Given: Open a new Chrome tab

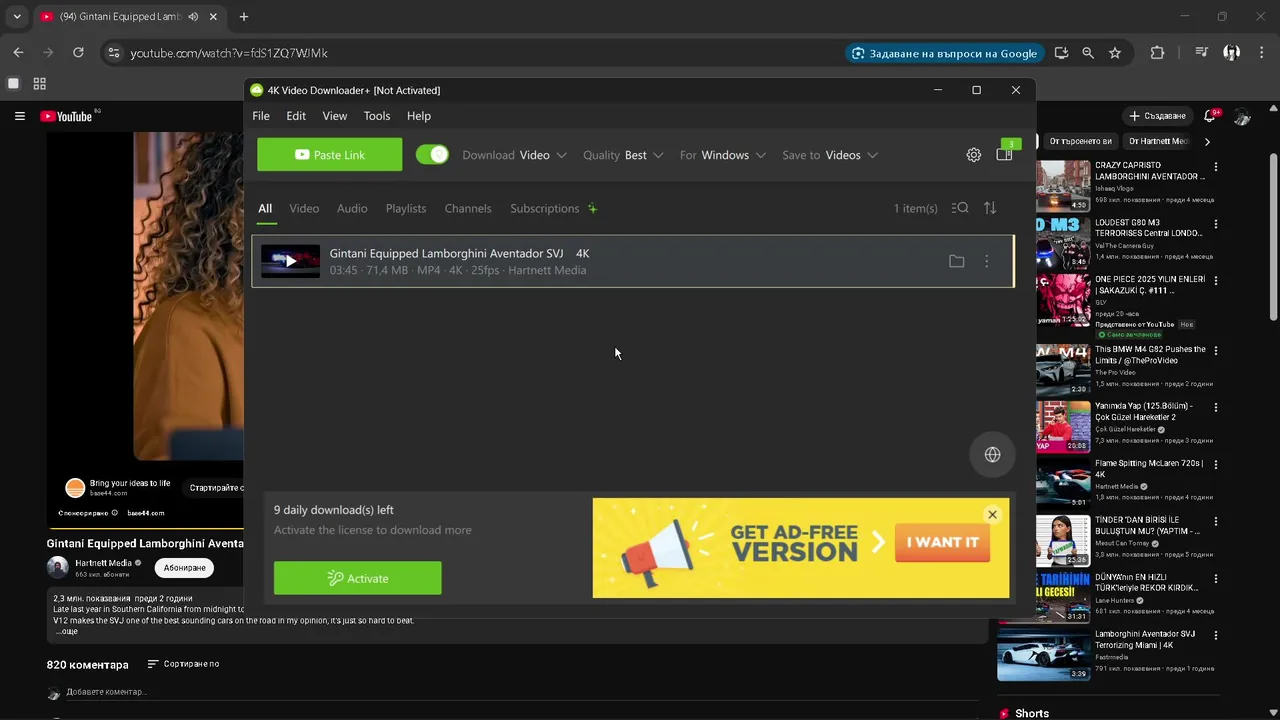Looking at the screenshot, I should [x=244, y=17].
